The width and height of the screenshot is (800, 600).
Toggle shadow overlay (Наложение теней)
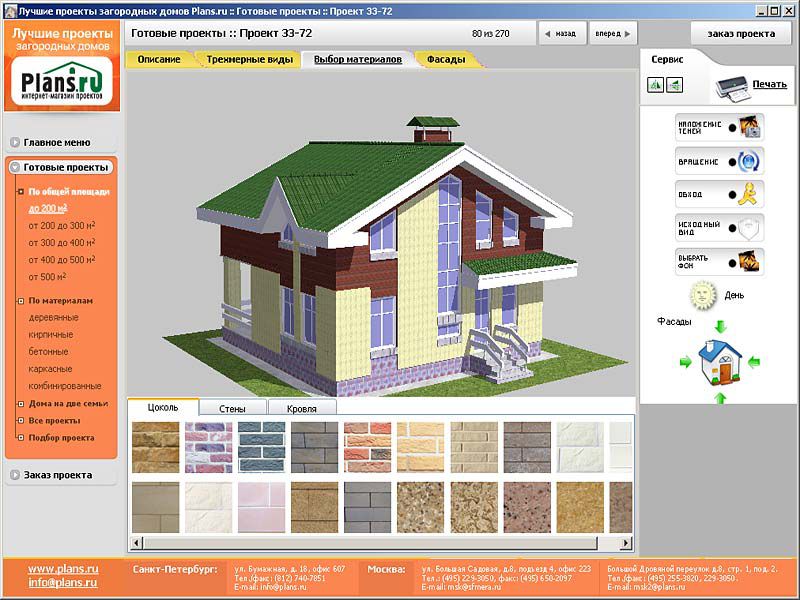pyautogui.click(x=748, y=127)
